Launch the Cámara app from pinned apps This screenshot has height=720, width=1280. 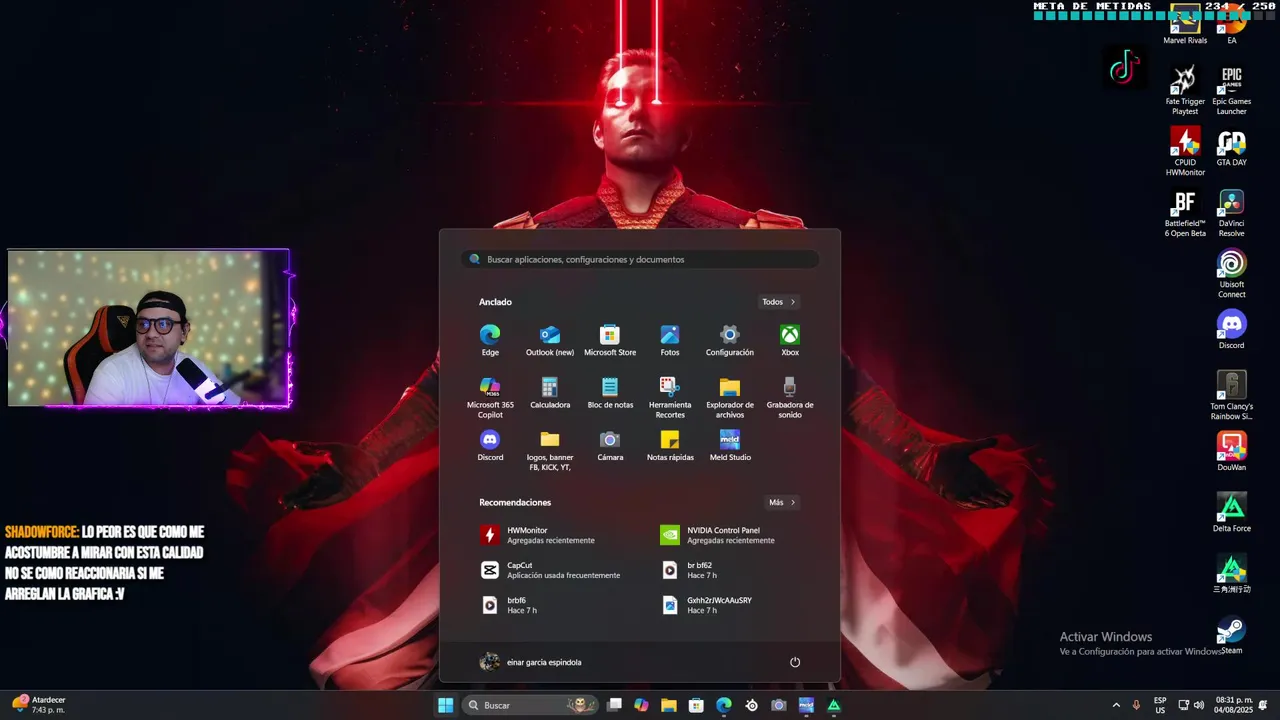(x=610, y=445)
